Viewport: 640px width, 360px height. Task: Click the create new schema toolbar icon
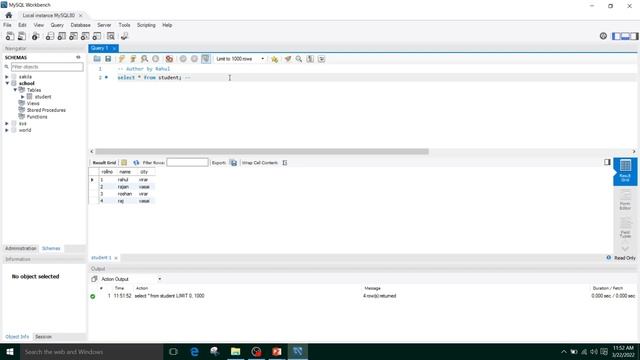point(49,36)
